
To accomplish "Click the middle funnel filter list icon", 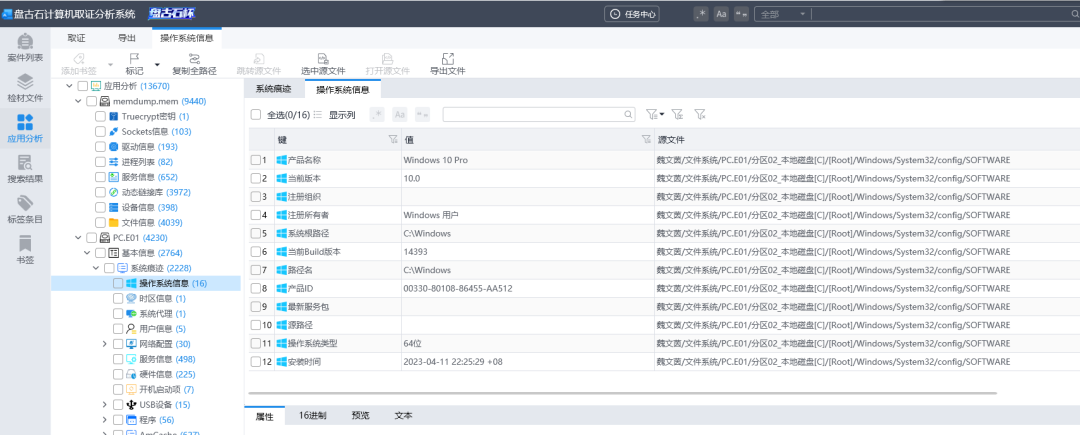I will [677, 114].
